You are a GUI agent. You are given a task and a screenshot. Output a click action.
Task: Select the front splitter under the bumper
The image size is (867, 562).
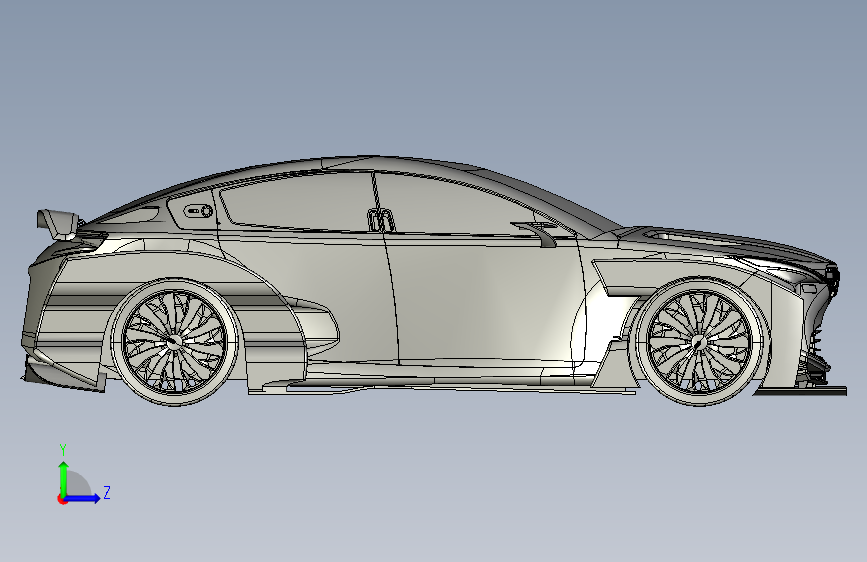[x=801, y=391]
